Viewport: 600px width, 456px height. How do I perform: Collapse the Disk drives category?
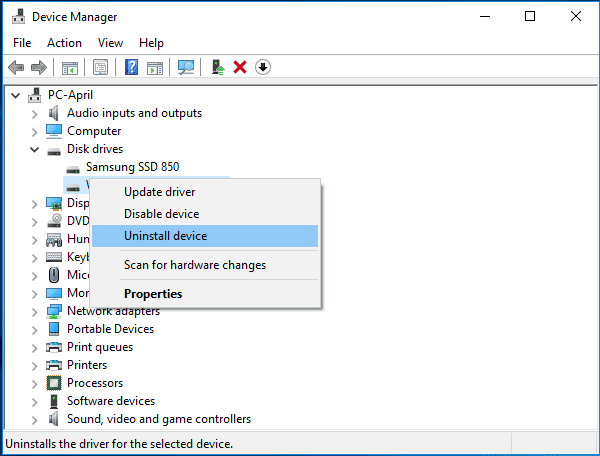(x=34, y=150)
